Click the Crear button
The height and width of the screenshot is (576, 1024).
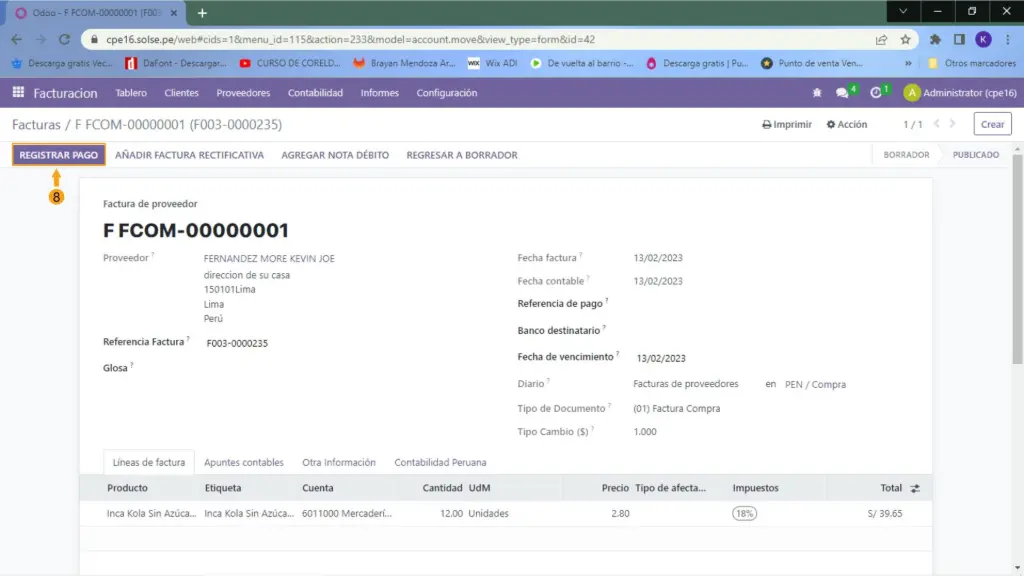click(992, 125)
